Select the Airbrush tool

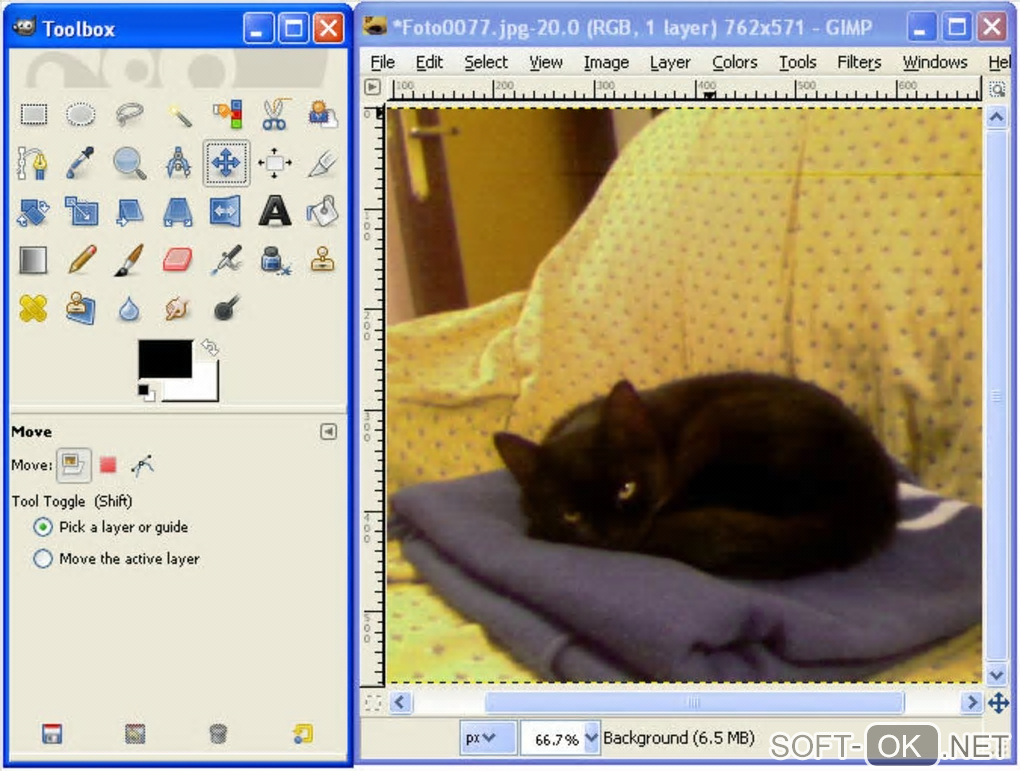pyautogui.click(x=226, y=260)
